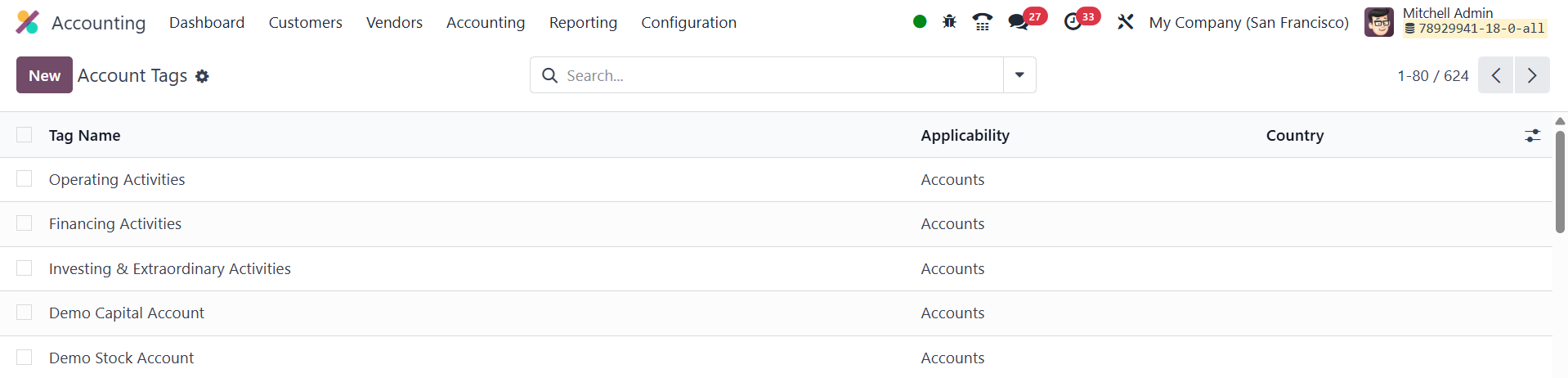The height and width of the screenshot is (378, 1568).
Task: Tick the select-all header checkbox
Action: click(25, 135)
